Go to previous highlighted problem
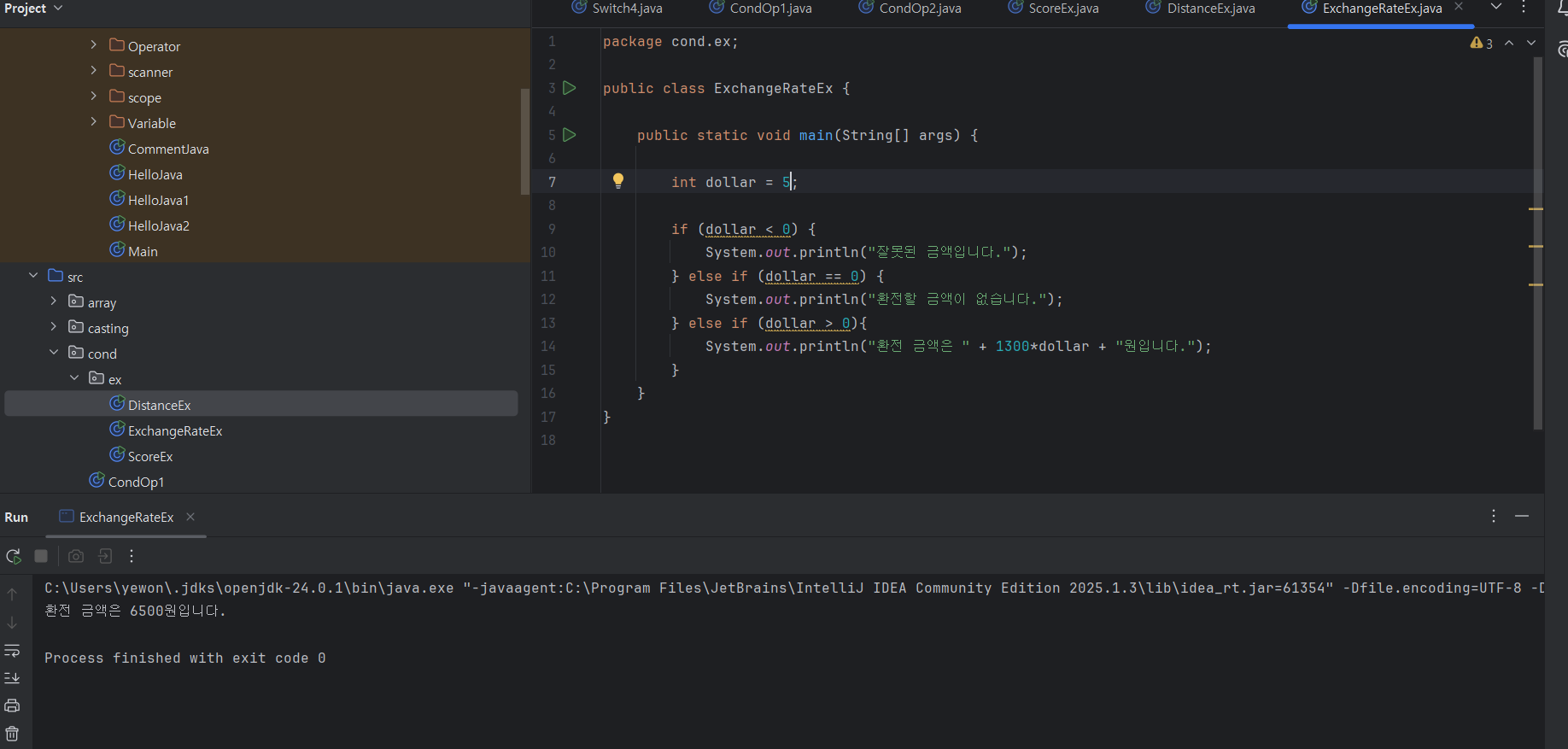The width and height of the screenshot is (1568, 749). [x=1509, y=43]
